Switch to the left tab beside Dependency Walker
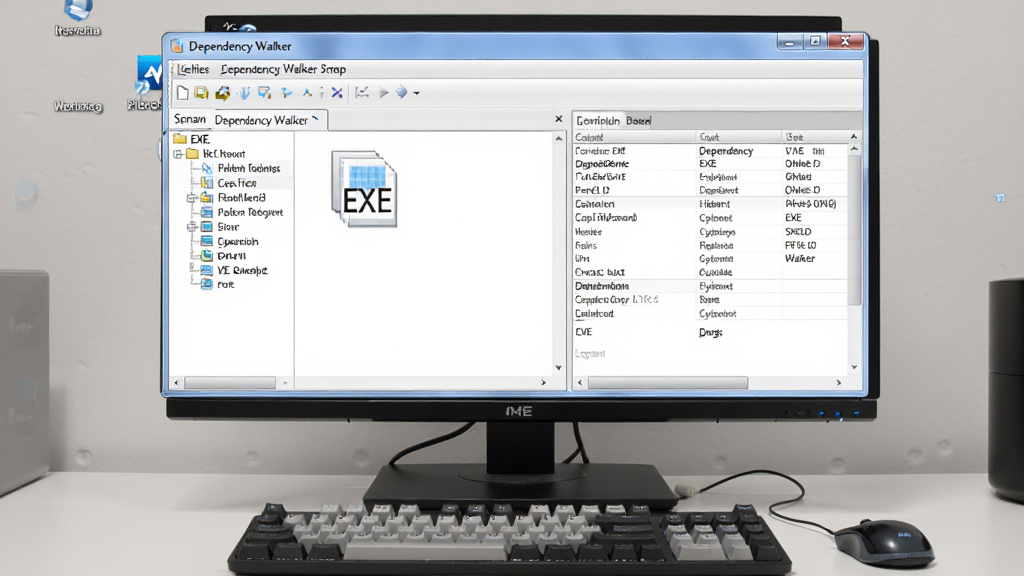This screenshot has height=576, width=1024. (x=189, y=120)
